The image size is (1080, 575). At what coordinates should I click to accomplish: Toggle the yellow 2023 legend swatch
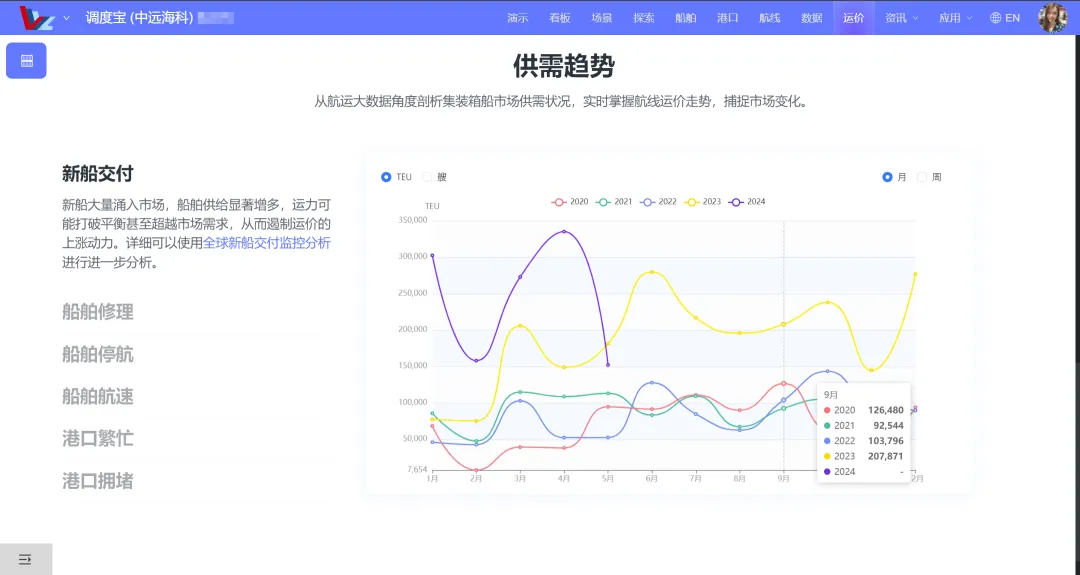[x=691, y=202]
